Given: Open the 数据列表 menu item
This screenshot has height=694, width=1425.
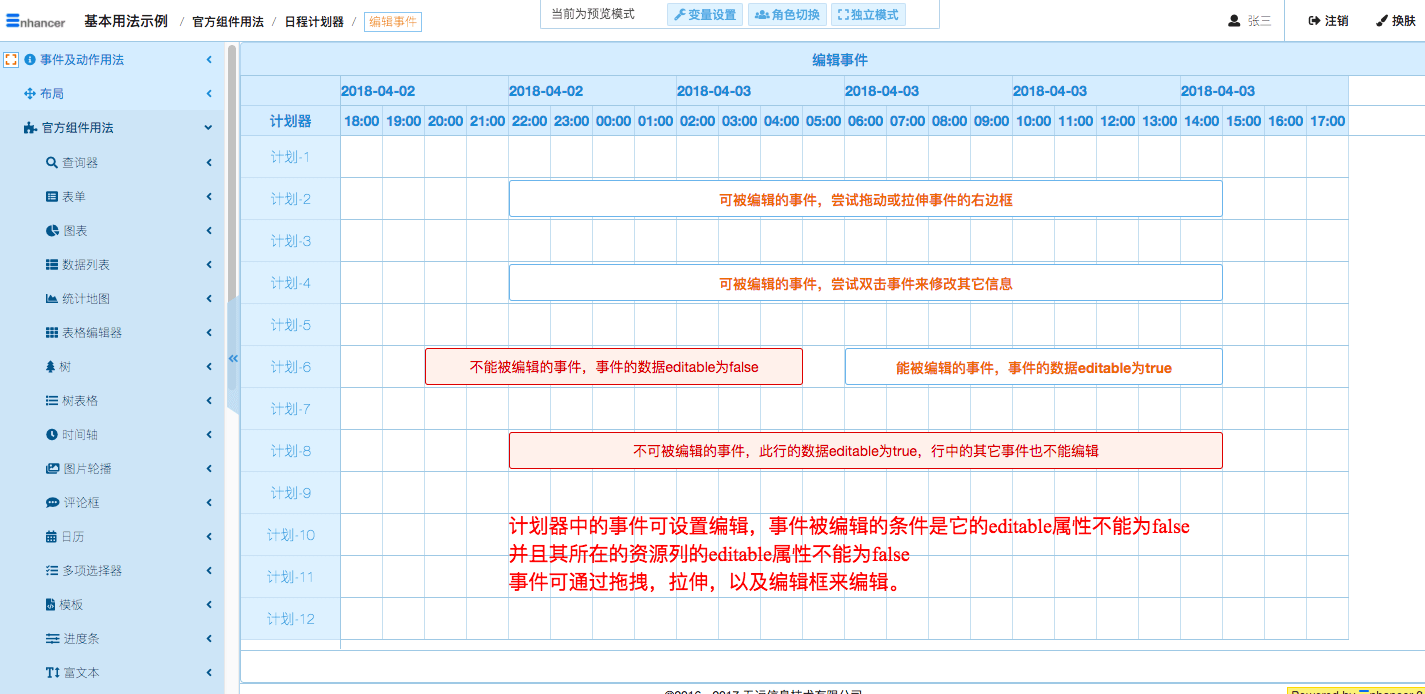Looking at the screenshot, I should tap(85, 265).
